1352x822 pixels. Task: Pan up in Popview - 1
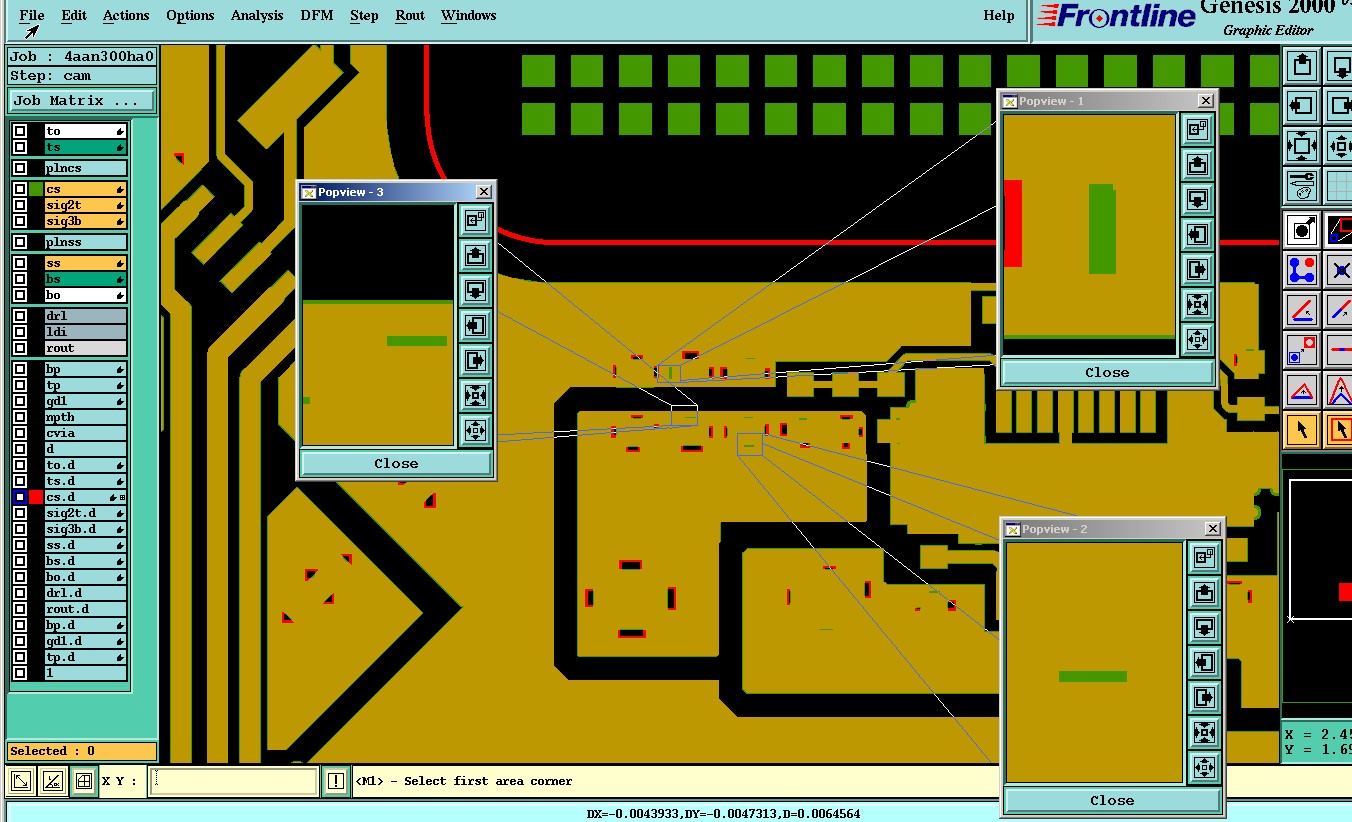tap(1198, 164)
